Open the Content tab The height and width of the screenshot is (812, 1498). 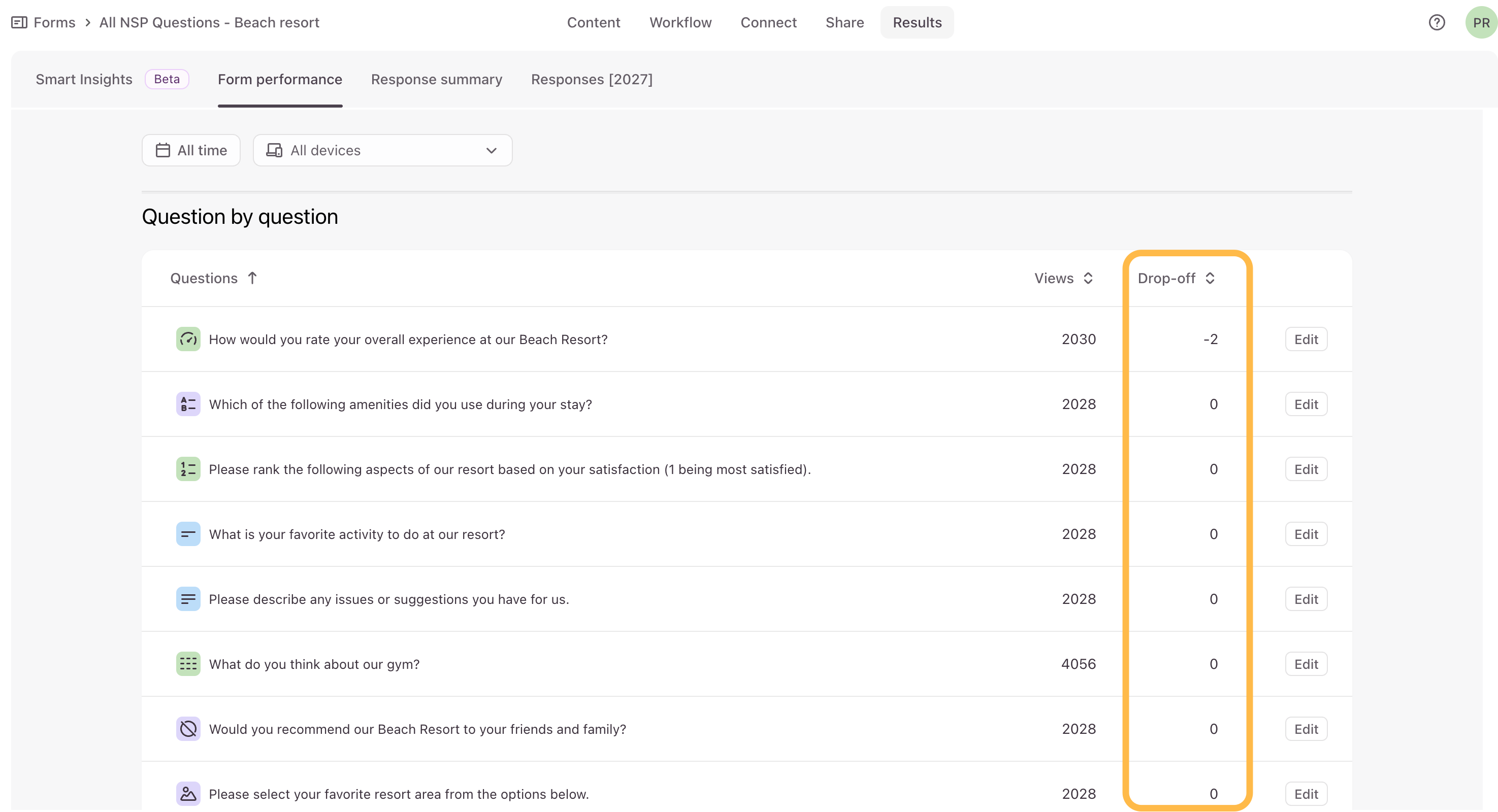(x=594, y=23)
